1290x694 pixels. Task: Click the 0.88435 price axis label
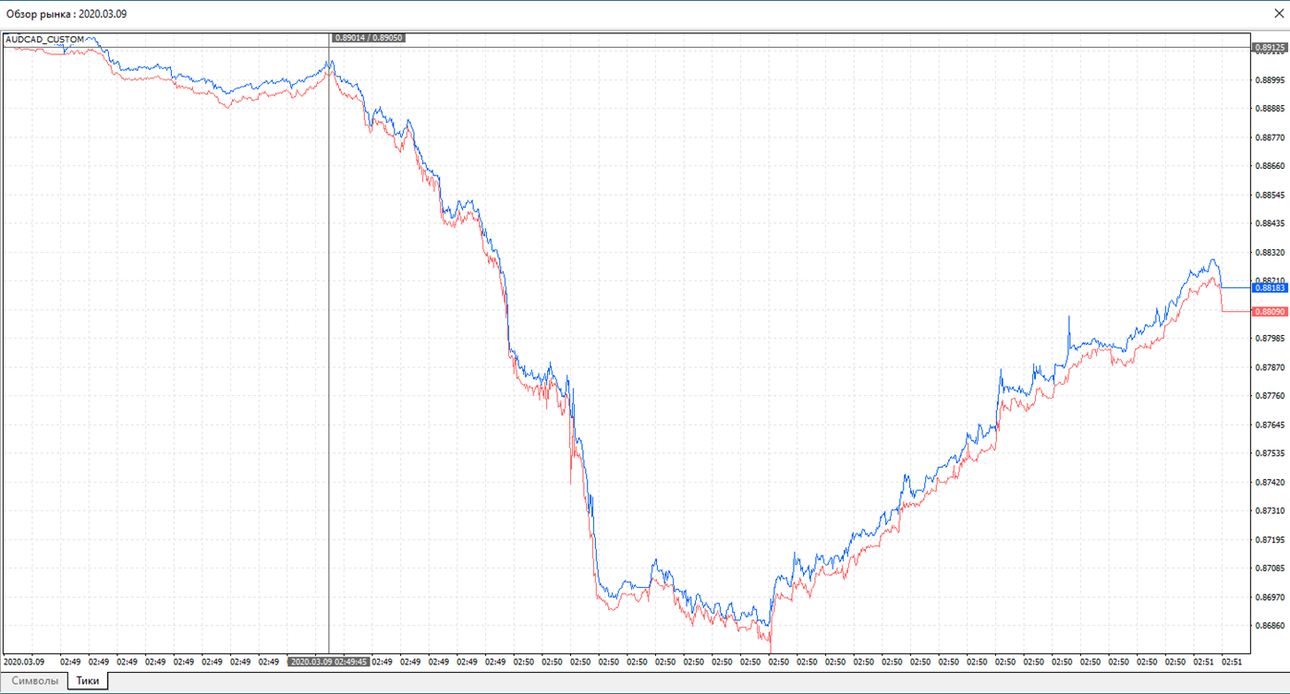[x=1269, y=224]
